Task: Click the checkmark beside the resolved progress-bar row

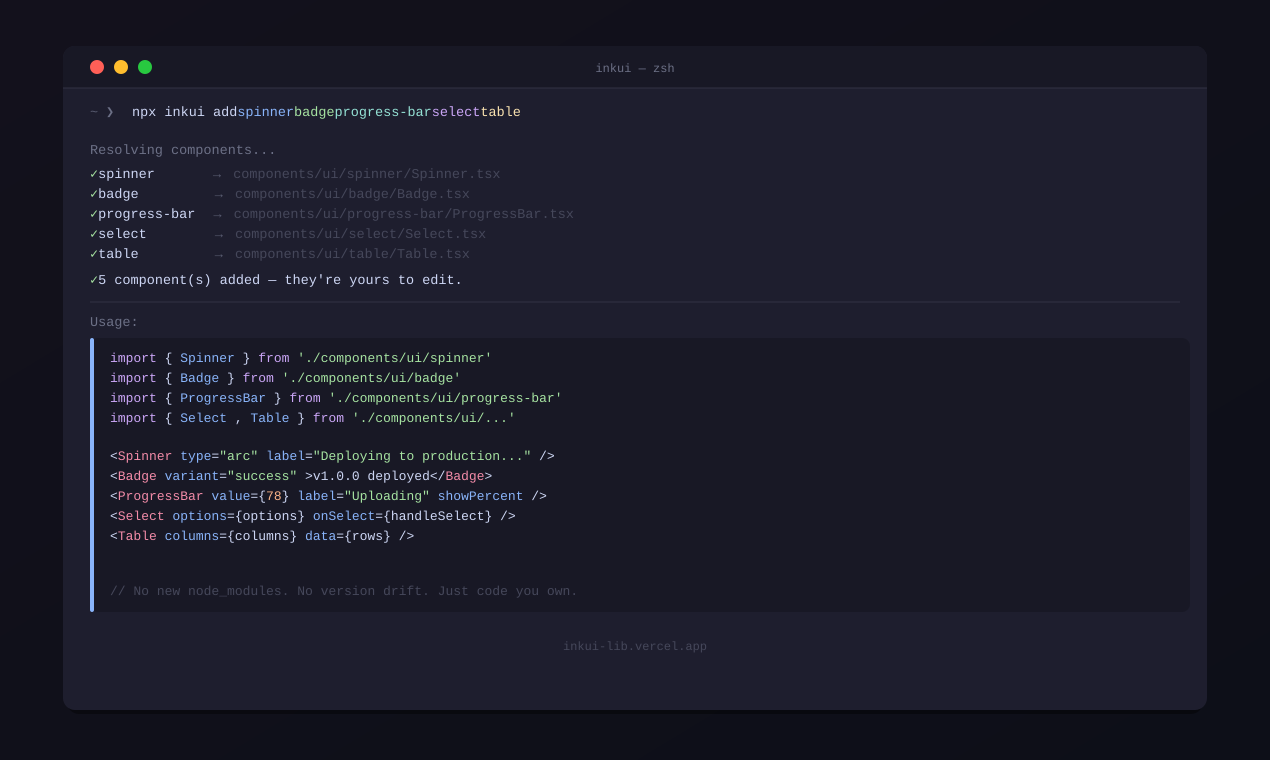Action: point(94,214)
